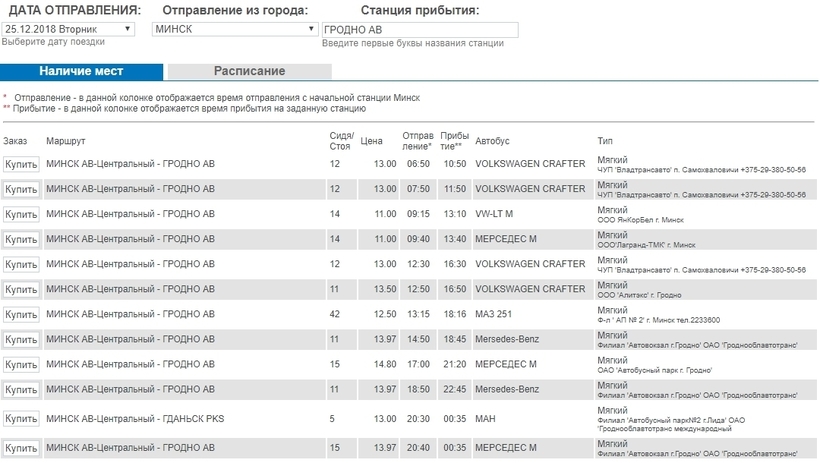This screenshot has height=463, width=820.
Task: Click the hint Введите первые буквы названия станции
Action: (x=413, y=43)
